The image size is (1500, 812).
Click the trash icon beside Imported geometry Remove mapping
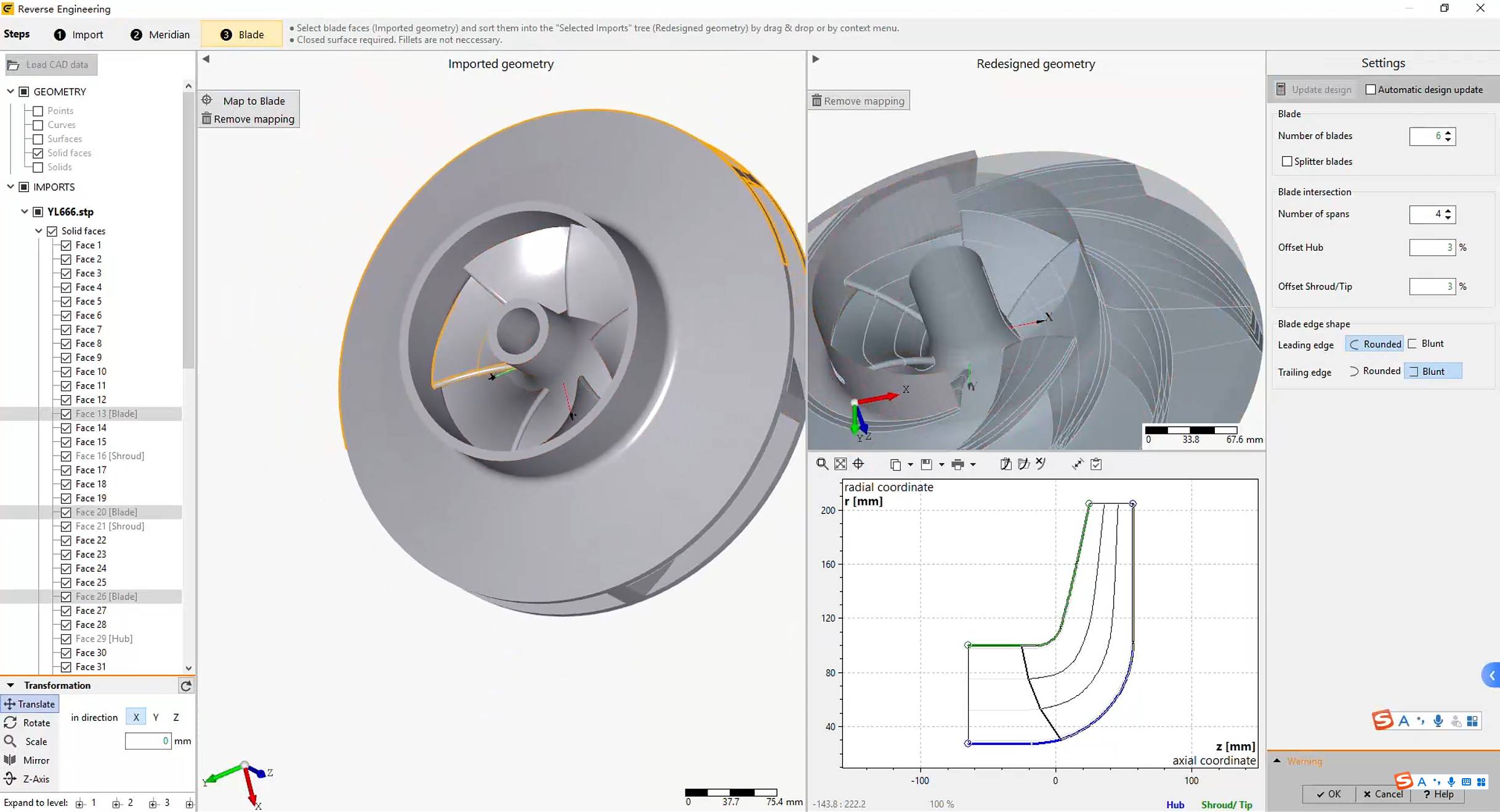(206, 118)
